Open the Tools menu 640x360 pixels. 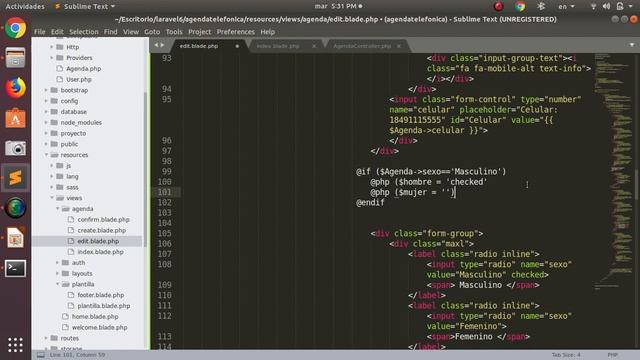[174, 32]
